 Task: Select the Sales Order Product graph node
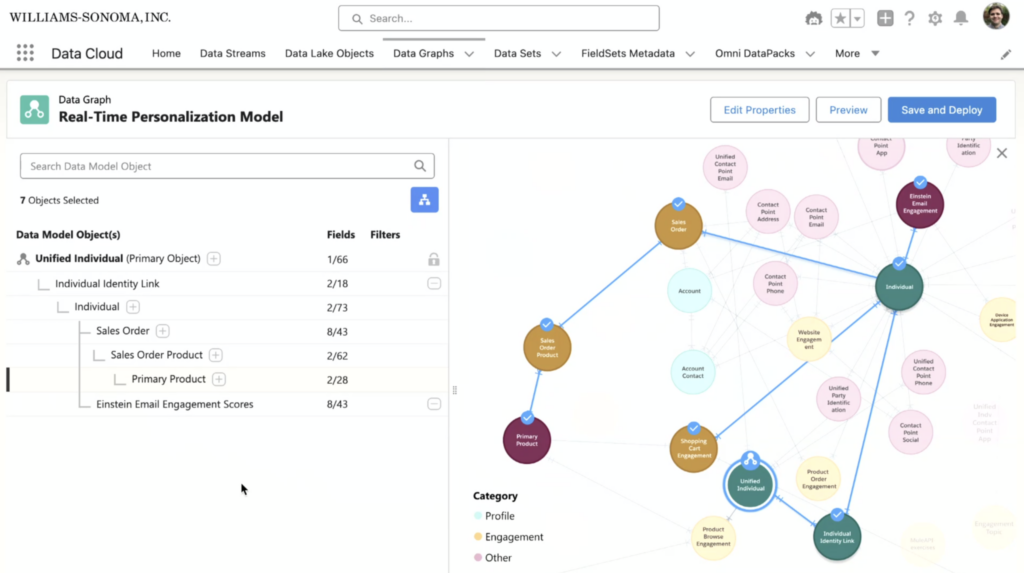(x=547, y=347)
